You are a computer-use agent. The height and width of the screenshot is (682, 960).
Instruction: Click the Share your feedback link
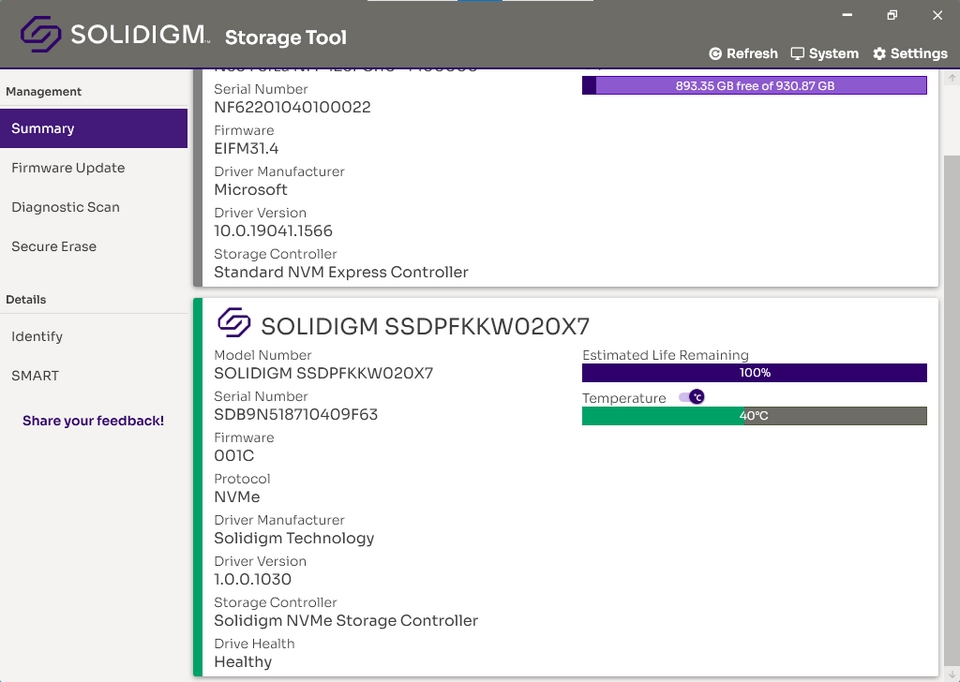pyautogui.click(x=93, y=421)
